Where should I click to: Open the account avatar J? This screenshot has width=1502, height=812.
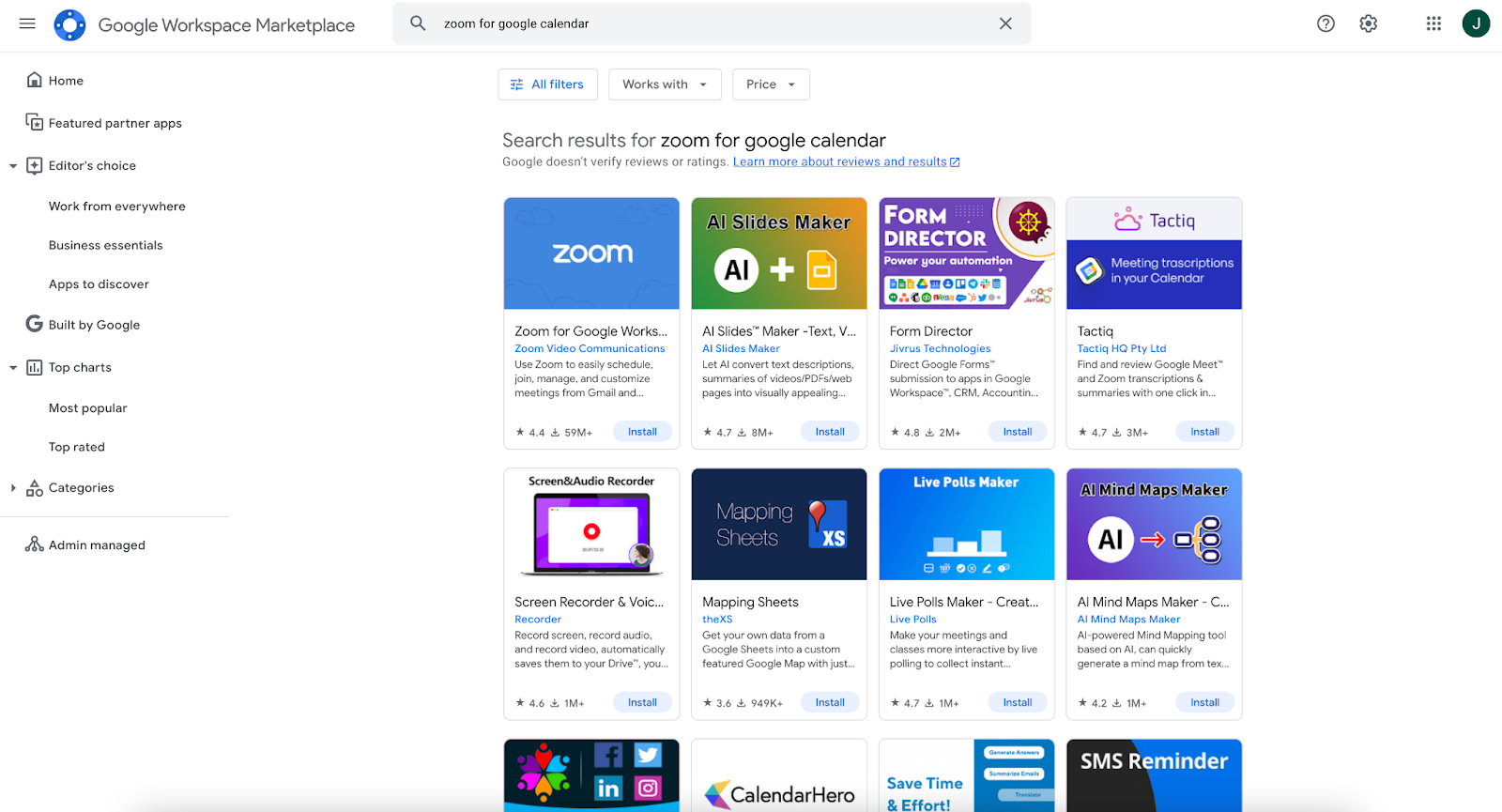[x=1476, y=23]
